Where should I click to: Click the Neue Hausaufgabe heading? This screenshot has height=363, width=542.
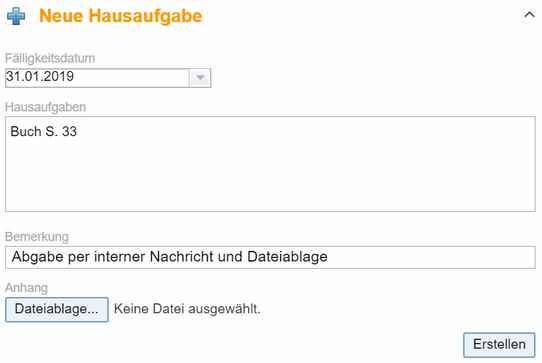121,16
